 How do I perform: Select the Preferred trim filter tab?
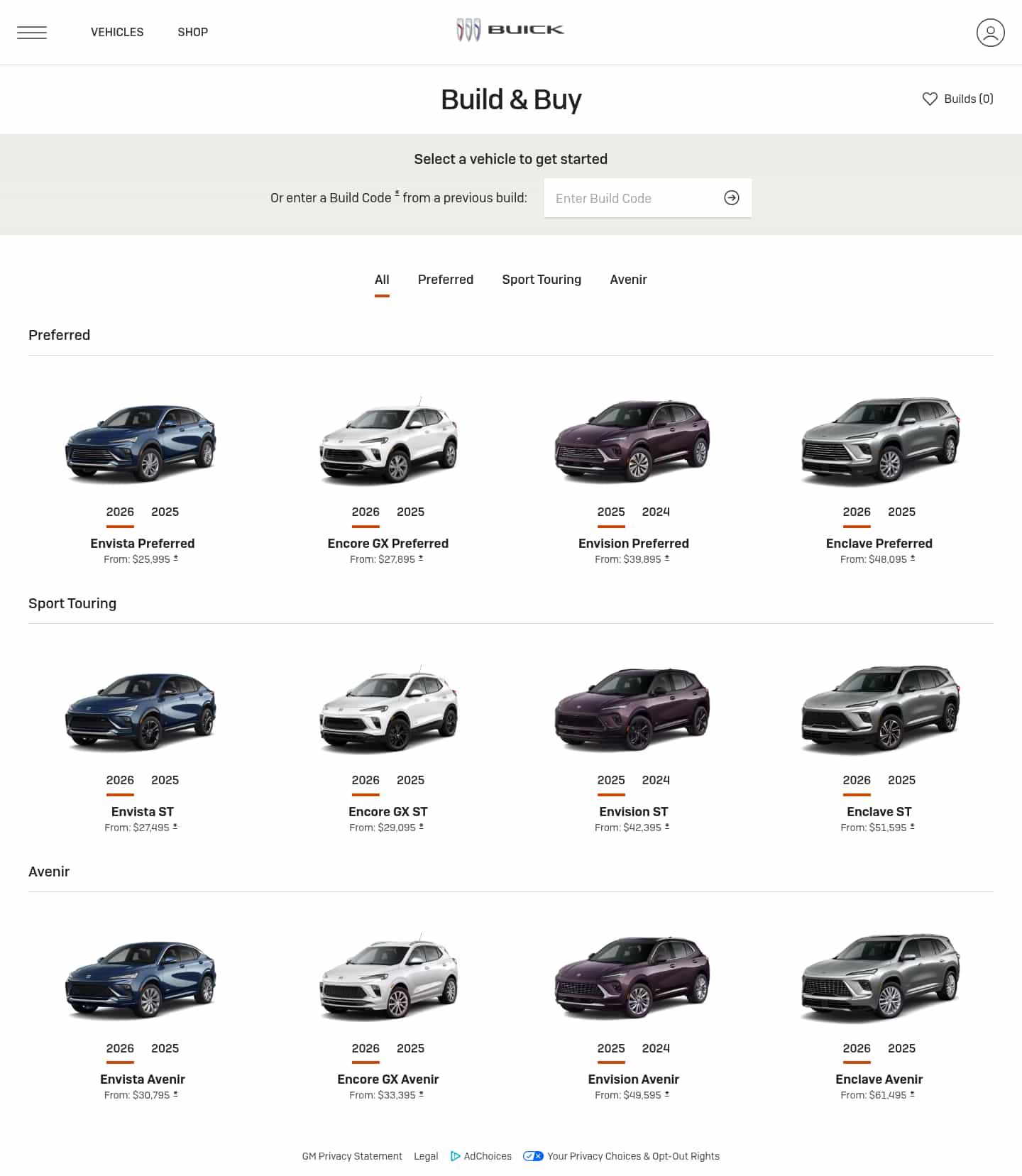(x=446, y=280)
